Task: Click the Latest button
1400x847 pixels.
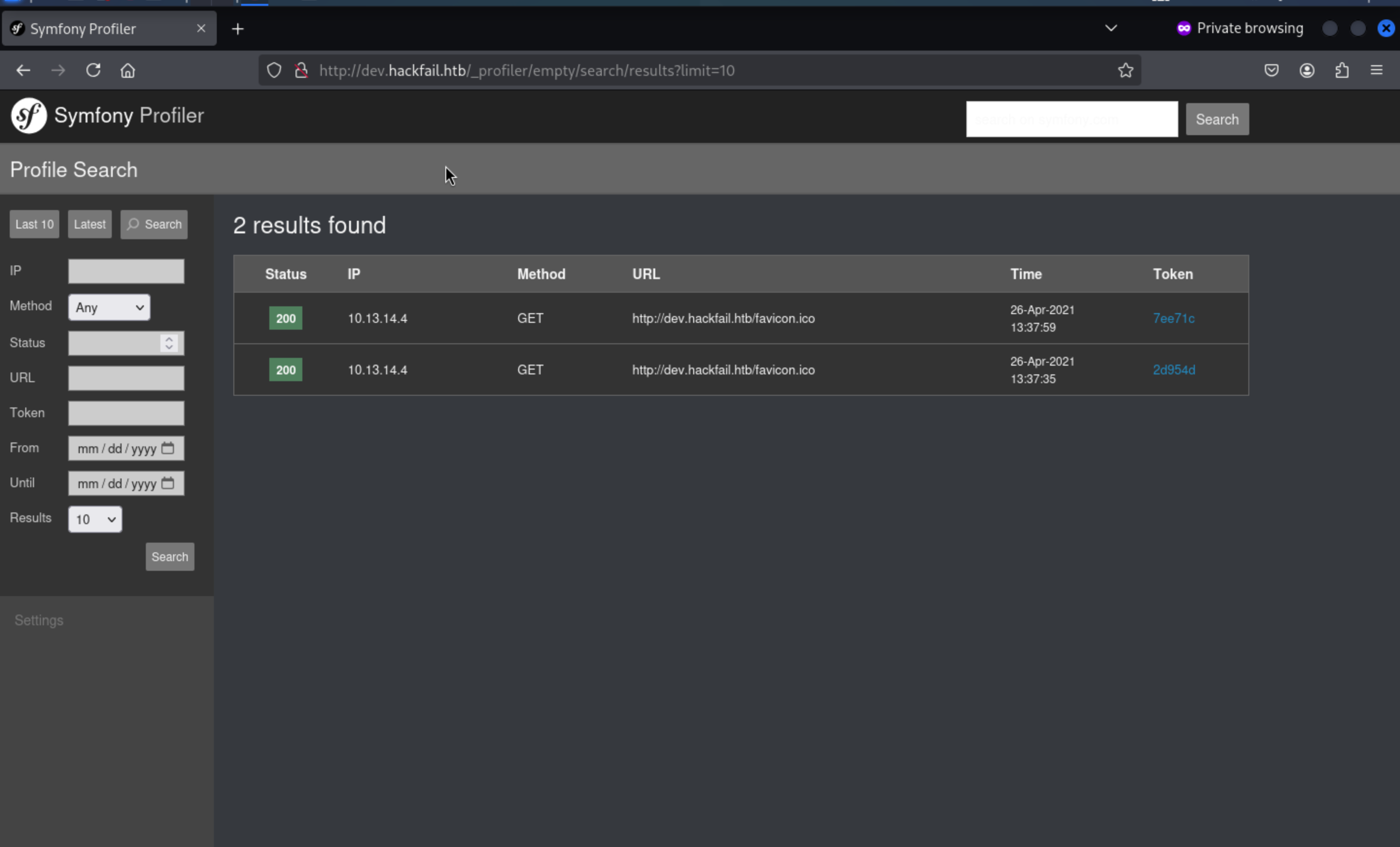Action: coord(90,224)
